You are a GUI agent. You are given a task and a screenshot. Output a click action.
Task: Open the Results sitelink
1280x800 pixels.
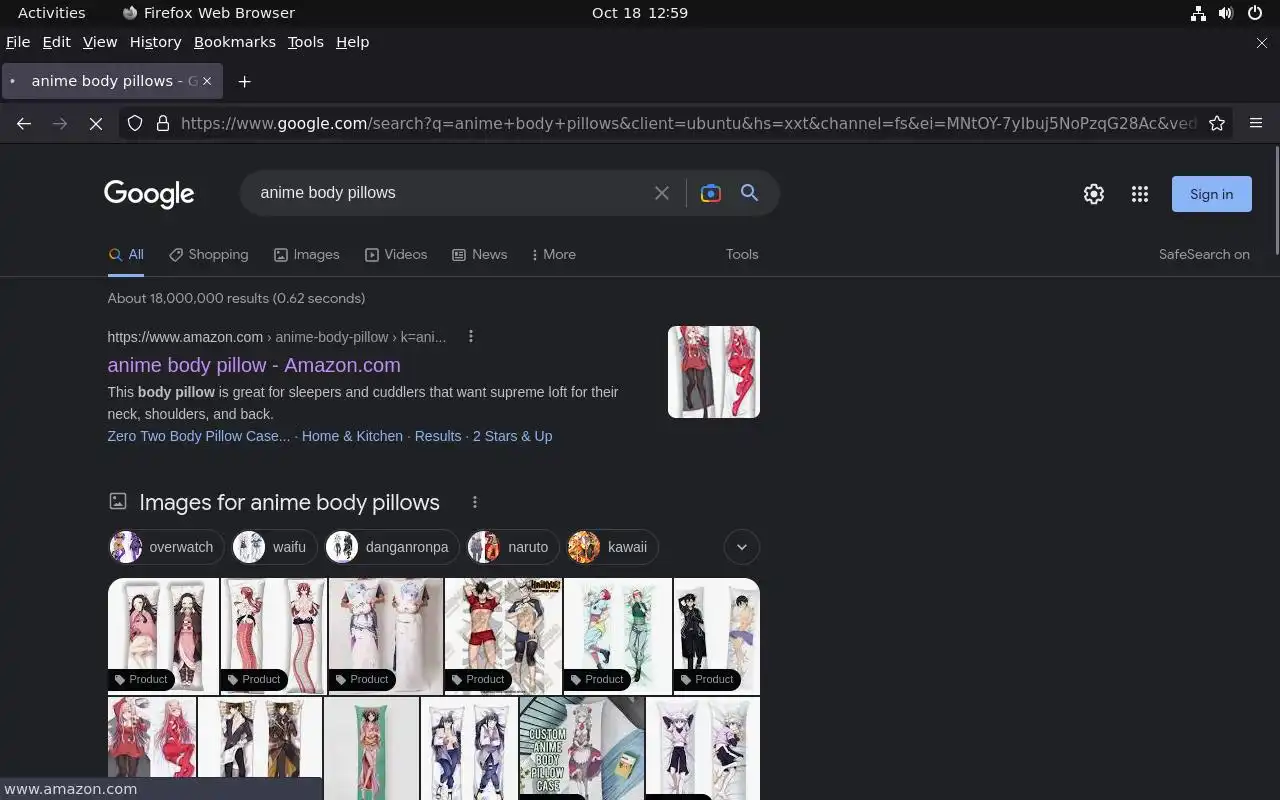click(438, 436)
